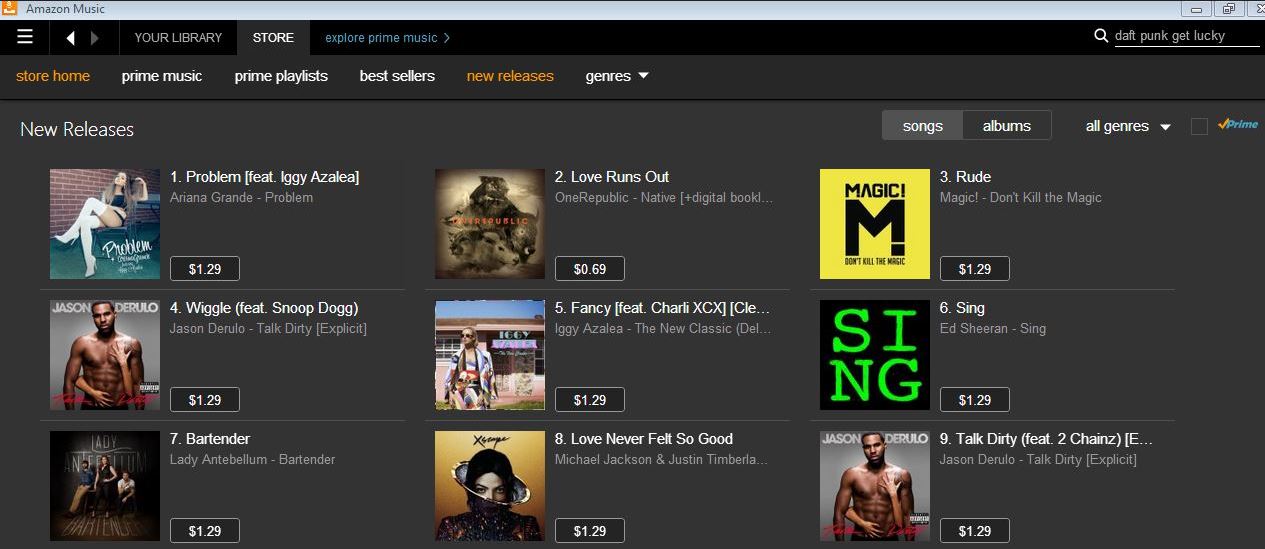The width and height of the screenshot is (1265, 549).
Task: Buy Talk Dirty song for $1.29
Action: point(975,531)
